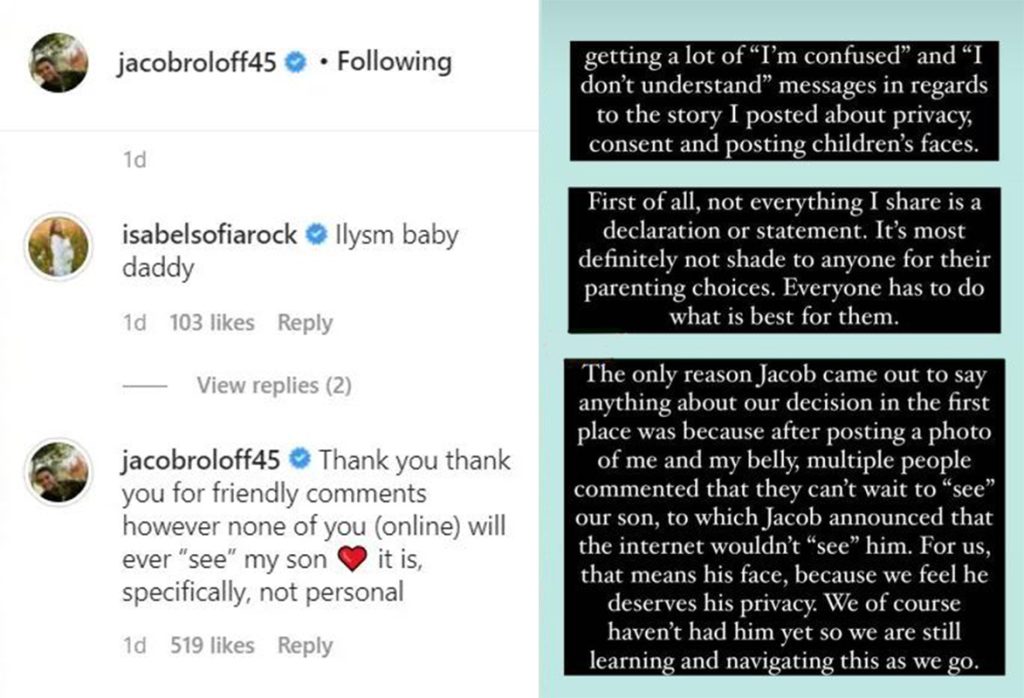Viewport: 1024px width, 698px height.
Task: Expand View replies (2)
Action: click(x=273, y=385)
